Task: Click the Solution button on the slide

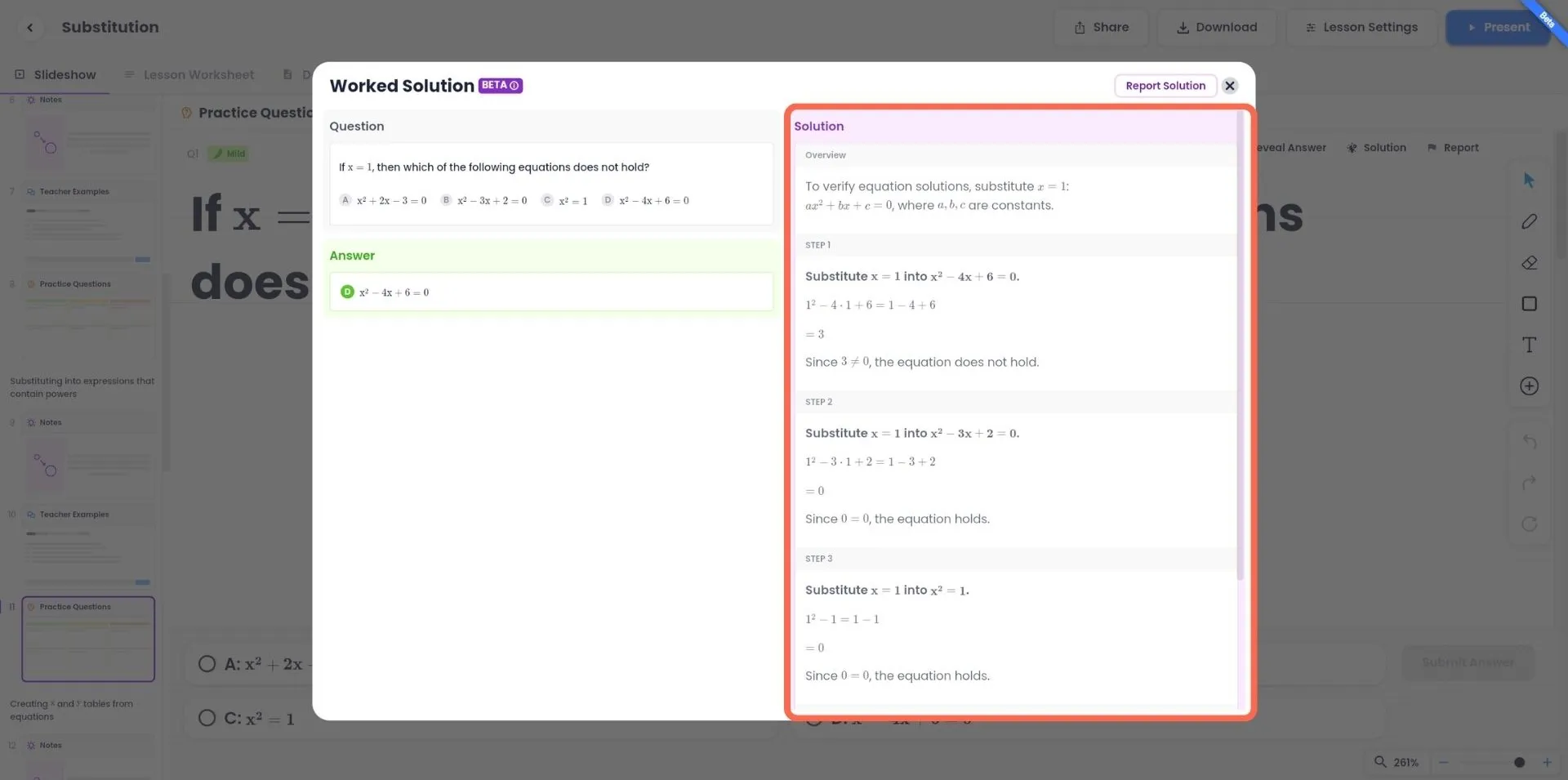Action: tap(1377, 148)
